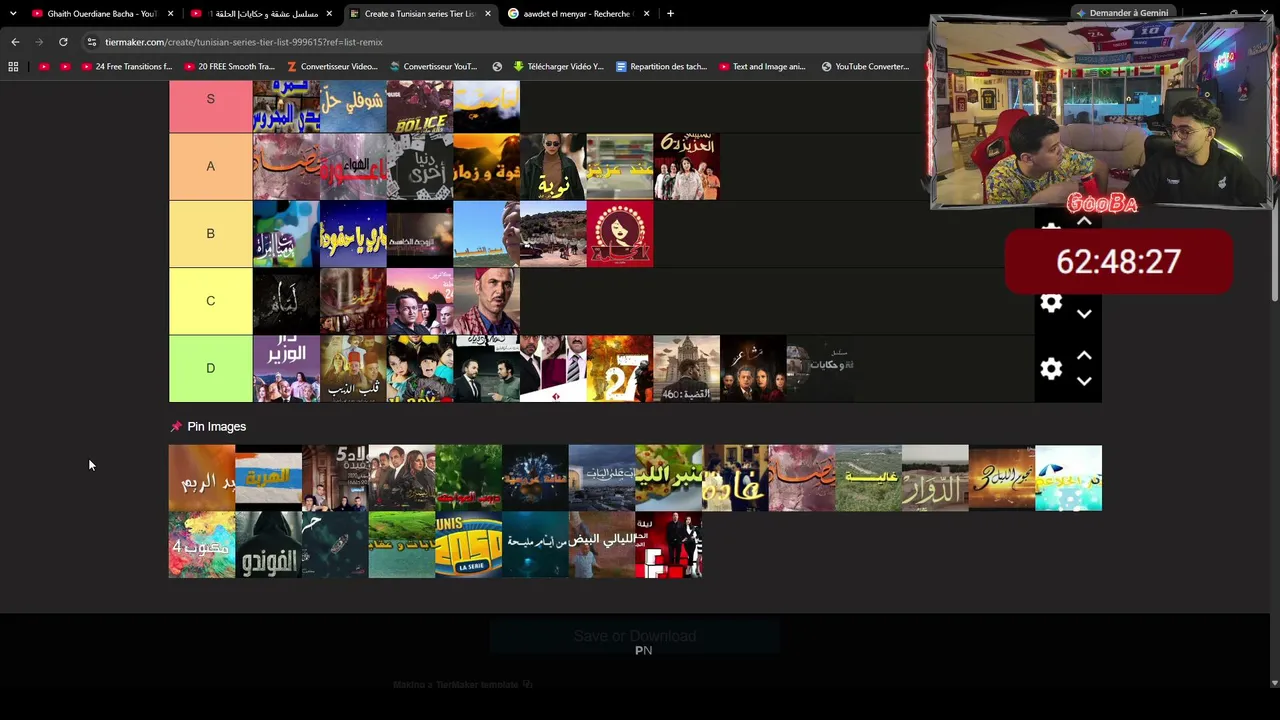Screen dimensions: 1280x720
Task: Click the green D tier label
Action: (210, 368)
